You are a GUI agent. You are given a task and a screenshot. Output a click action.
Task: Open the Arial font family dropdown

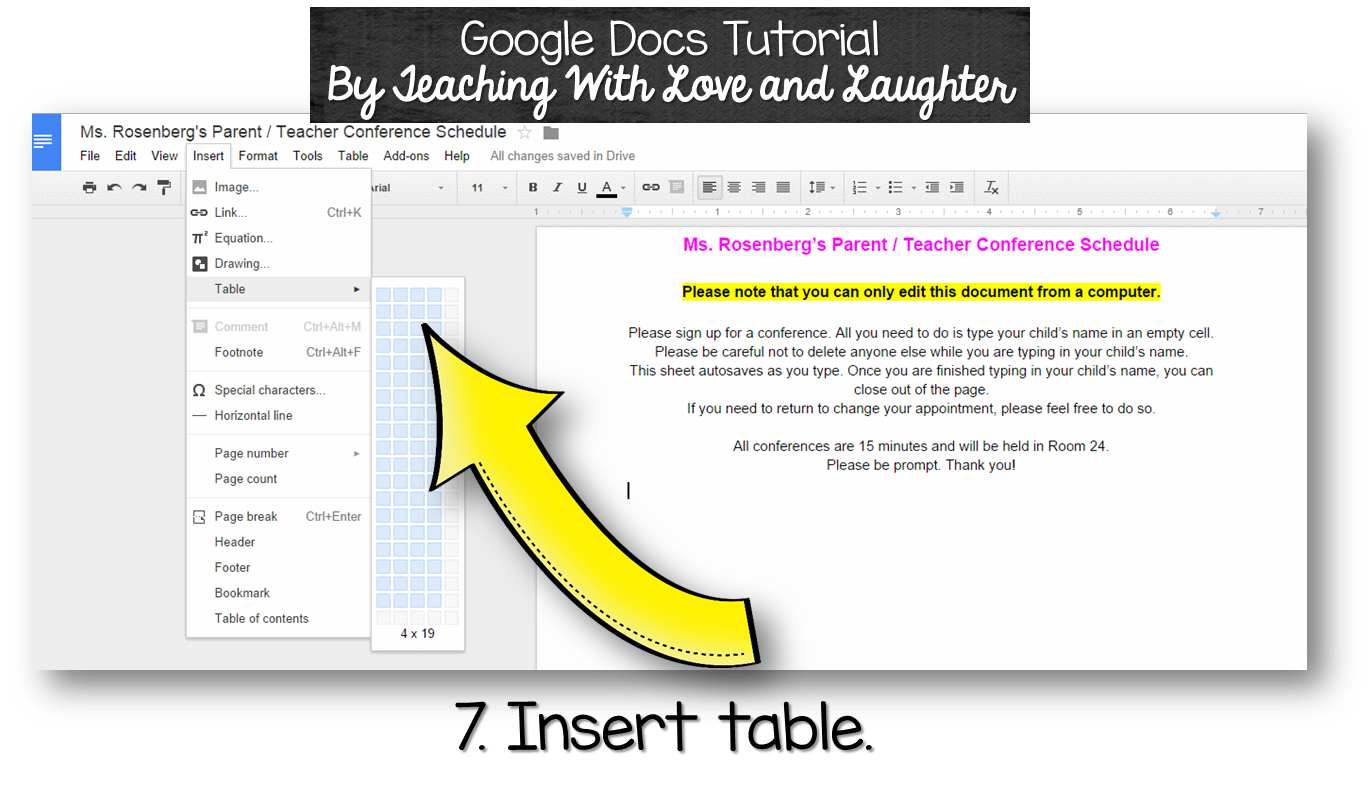tap(407, 188)
